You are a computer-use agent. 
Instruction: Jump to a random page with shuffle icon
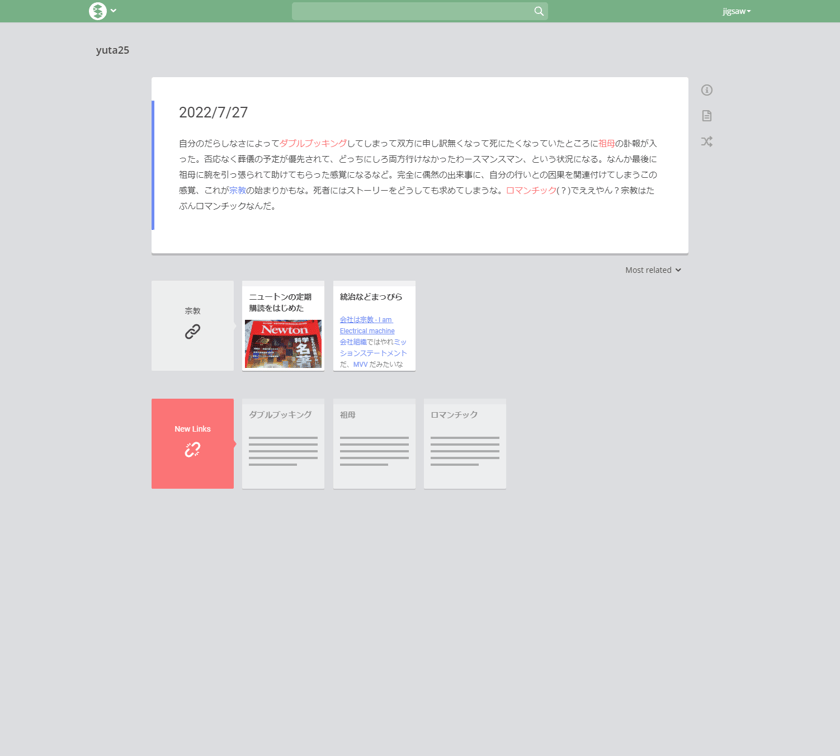point(707,141)
